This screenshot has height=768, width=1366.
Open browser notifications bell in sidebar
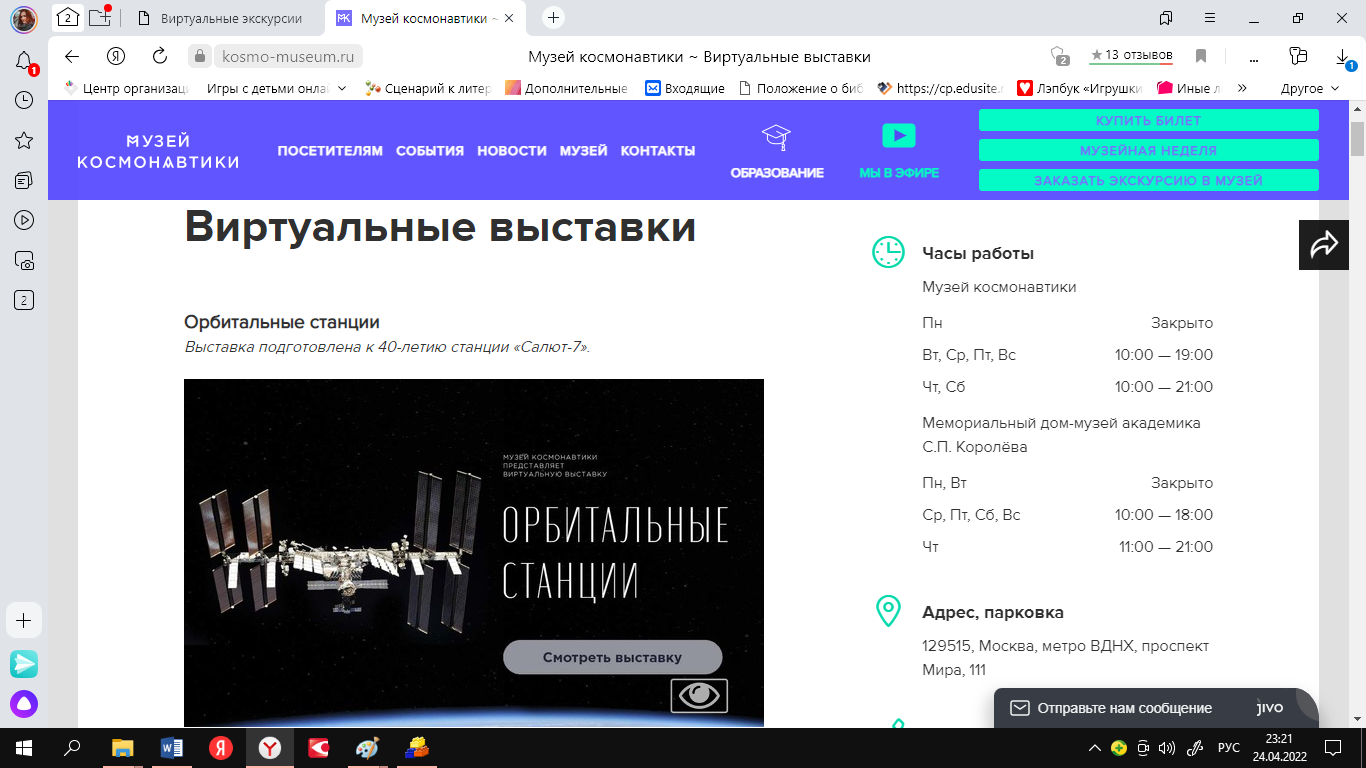click(x=24, y=62)
